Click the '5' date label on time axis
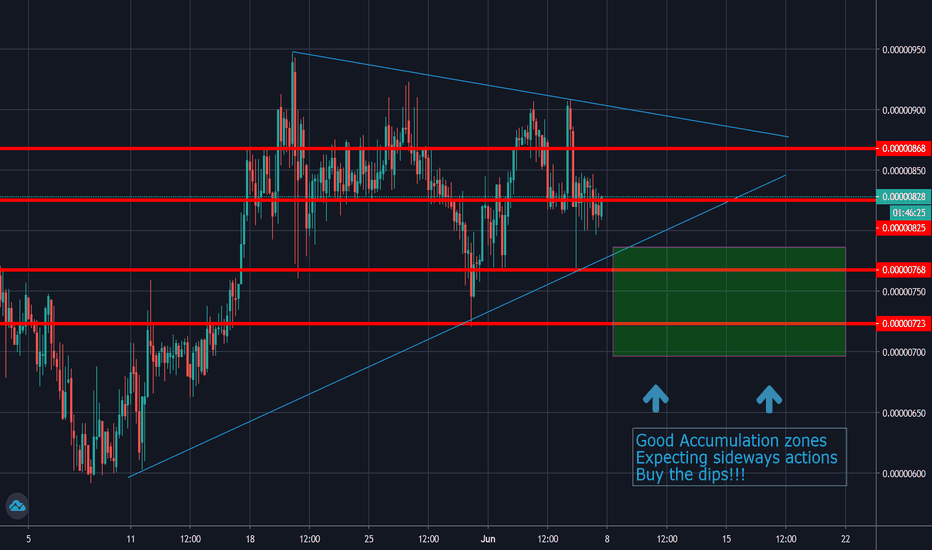Viewport: 932px width, 550px height. 29,539
